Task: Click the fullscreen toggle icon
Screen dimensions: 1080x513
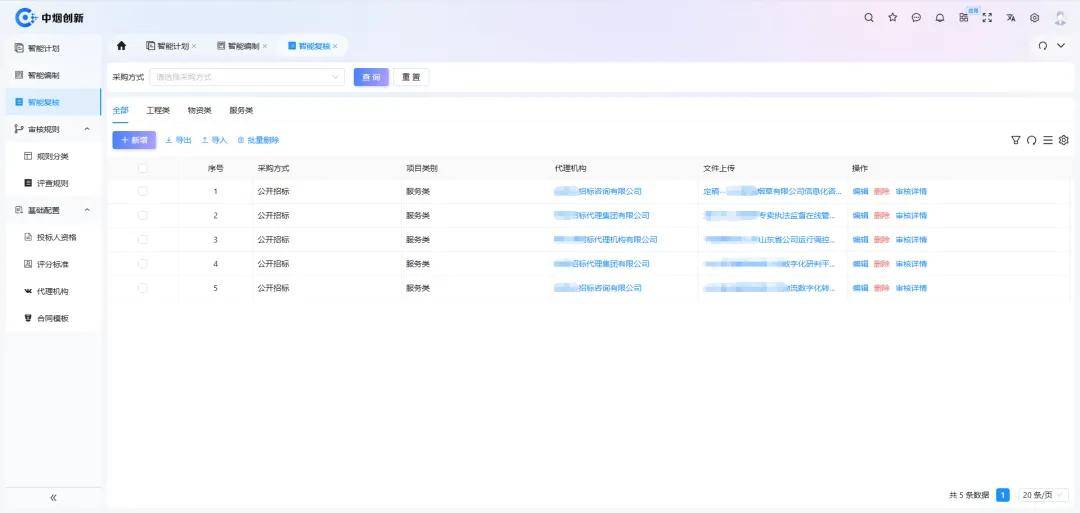Action: point(987,18)
